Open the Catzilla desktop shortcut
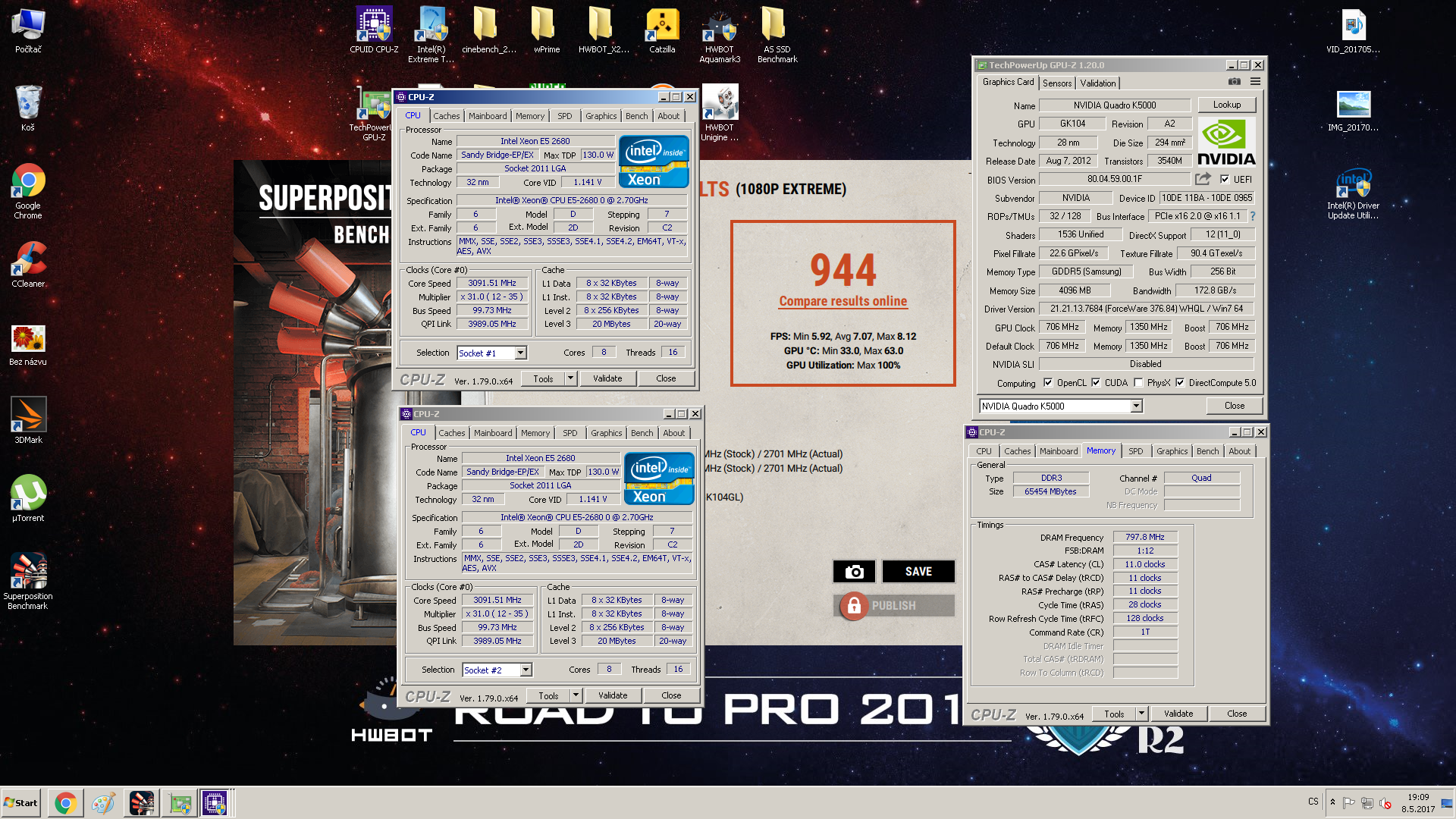This screenshot has width=1456, height=819. [x=662, y=30]
